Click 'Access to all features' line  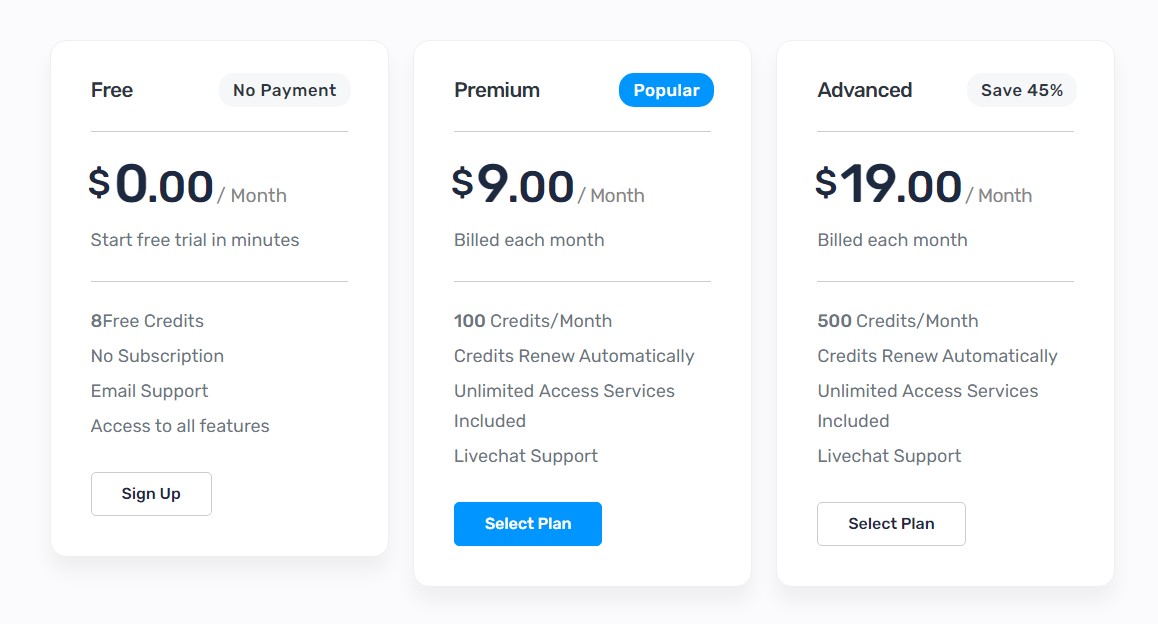(180, 426)
